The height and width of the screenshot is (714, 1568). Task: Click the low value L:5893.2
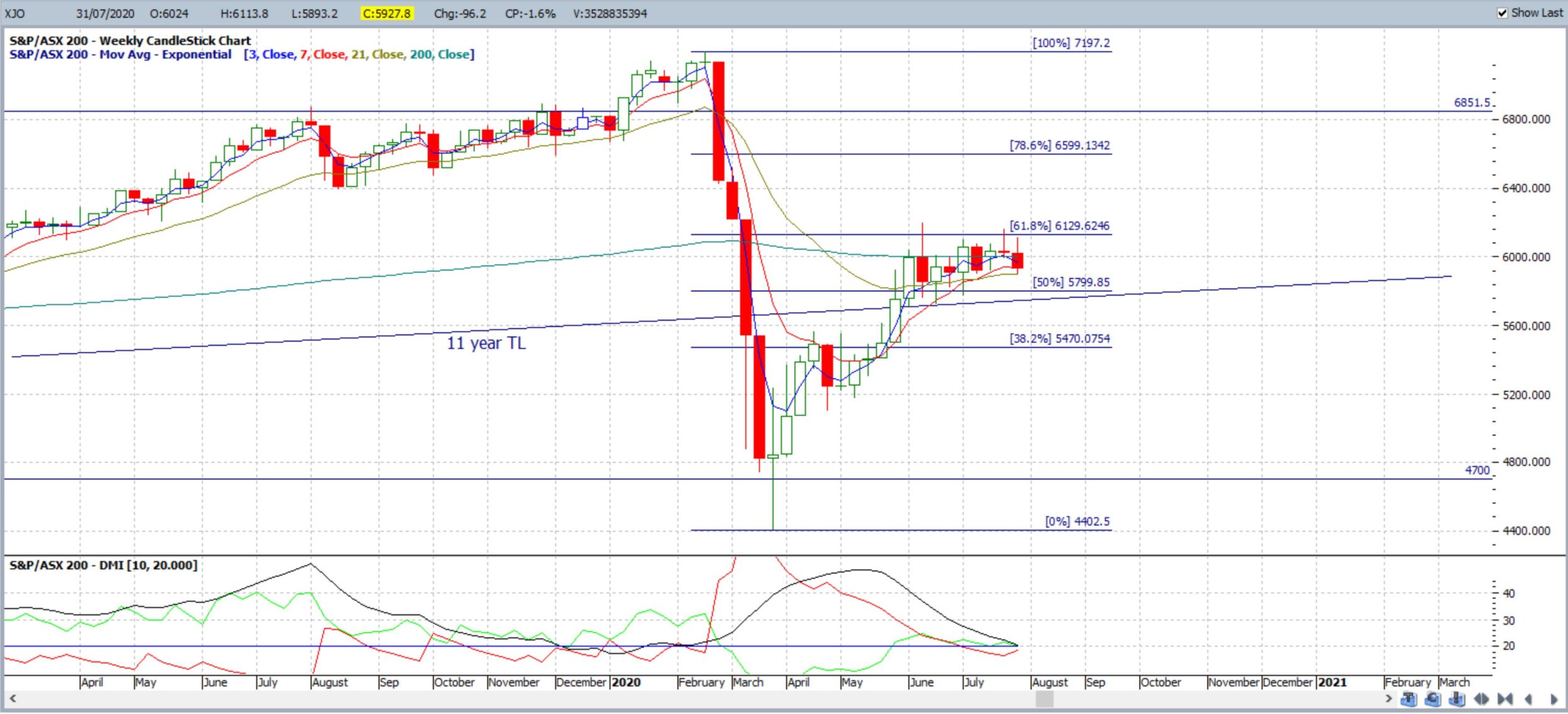click(314, 13)
